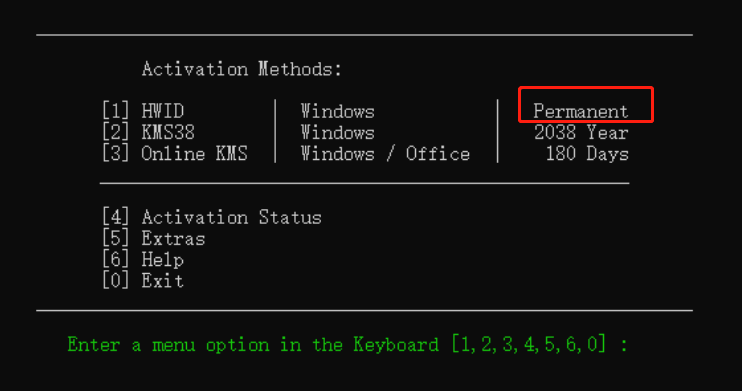Click the [1,2,3,4,5,6,0] key list
Viewport: 742px width, 391px height.
[x=529, y=344]
